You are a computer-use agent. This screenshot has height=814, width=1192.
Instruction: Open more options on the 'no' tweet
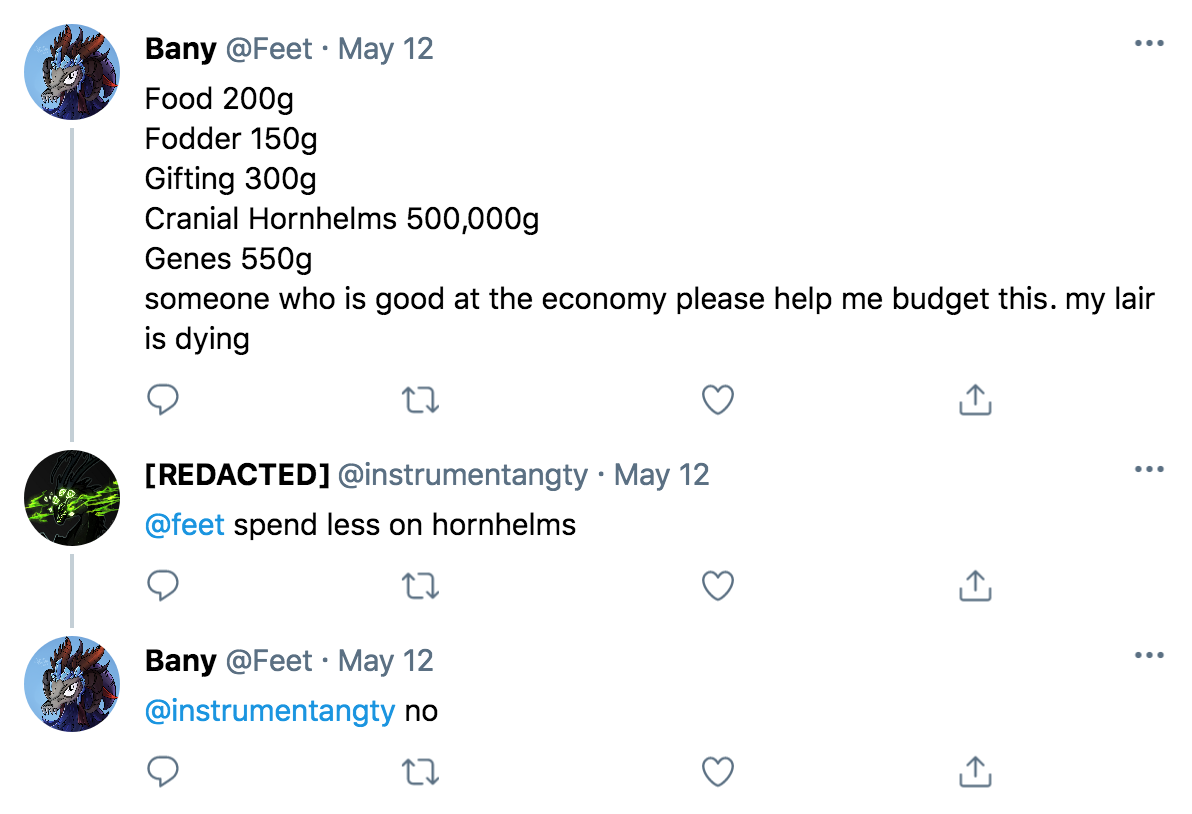[1149, 656]
